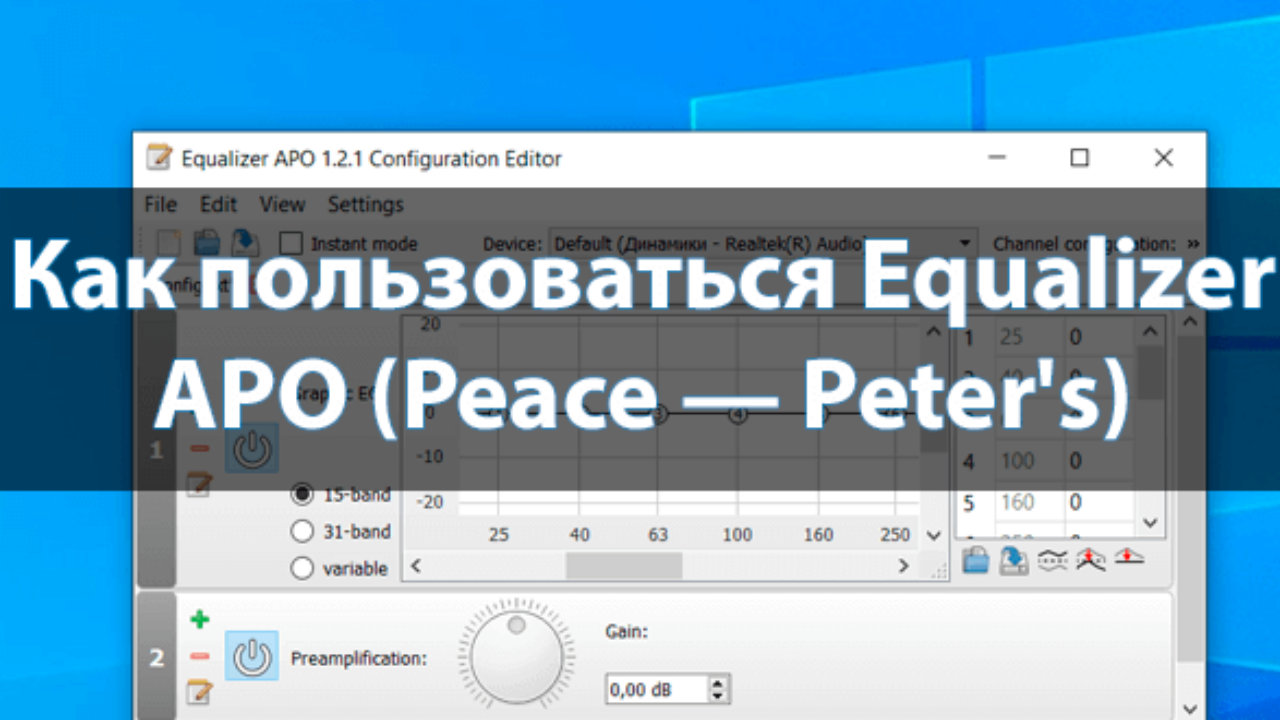Click the Save file toolbar icon
Image resolution: width=1280 pixels, height=720 pixels.
pos(244,243)
